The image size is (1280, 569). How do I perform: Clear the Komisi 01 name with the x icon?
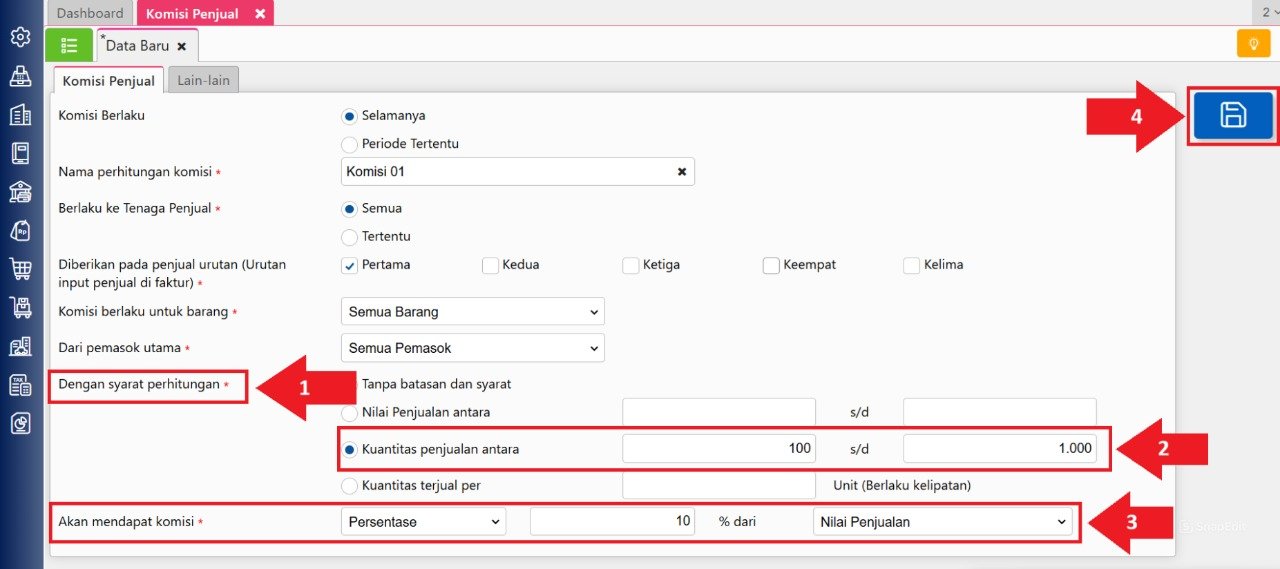[682, 172]
